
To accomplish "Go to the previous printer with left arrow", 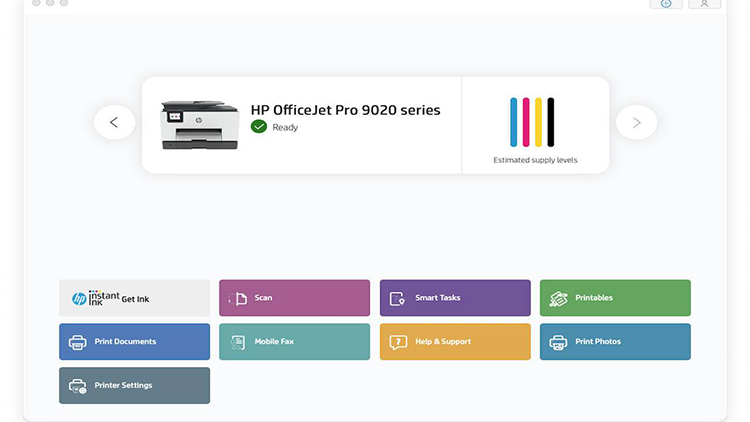I will point(114,122).
